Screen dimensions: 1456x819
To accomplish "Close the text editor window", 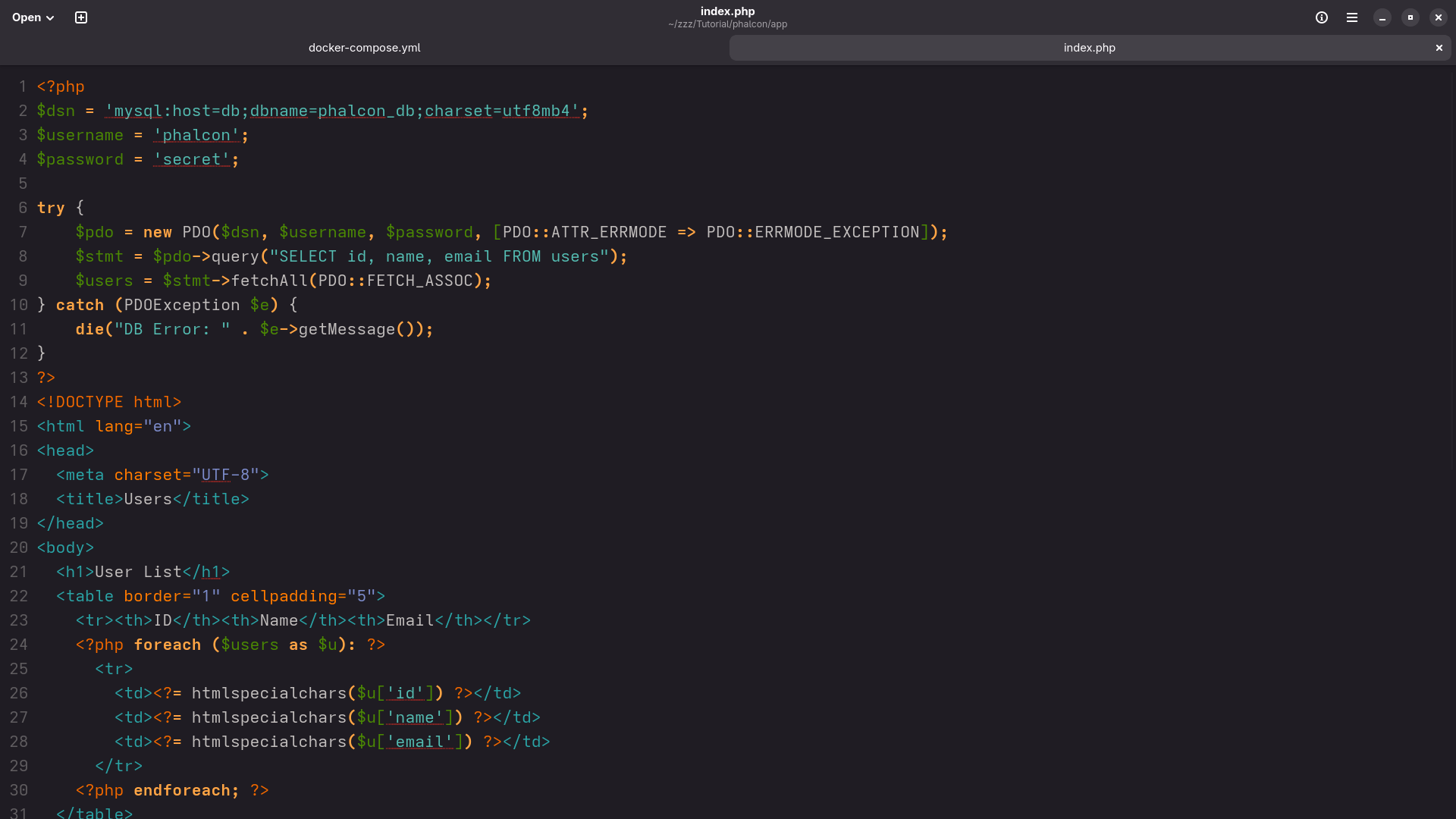I will click(x=1439, y=17).
